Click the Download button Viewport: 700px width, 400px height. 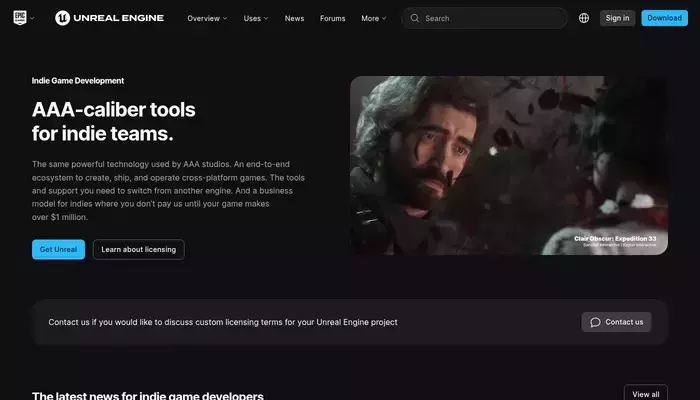click(x=664, y=18)
